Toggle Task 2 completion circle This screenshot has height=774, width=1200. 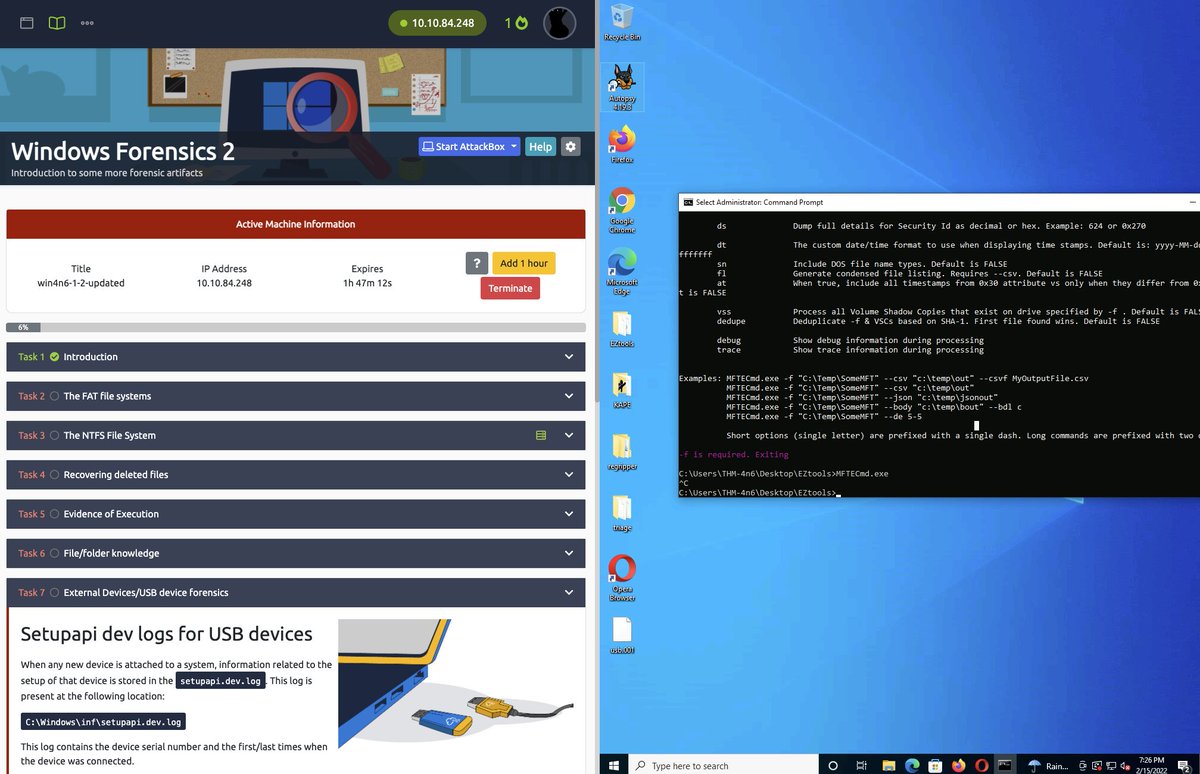click(55, 396)
